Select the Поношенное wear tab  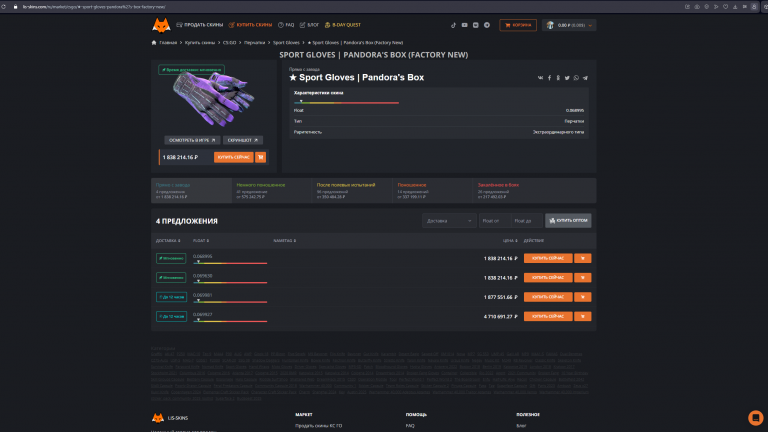432,191
